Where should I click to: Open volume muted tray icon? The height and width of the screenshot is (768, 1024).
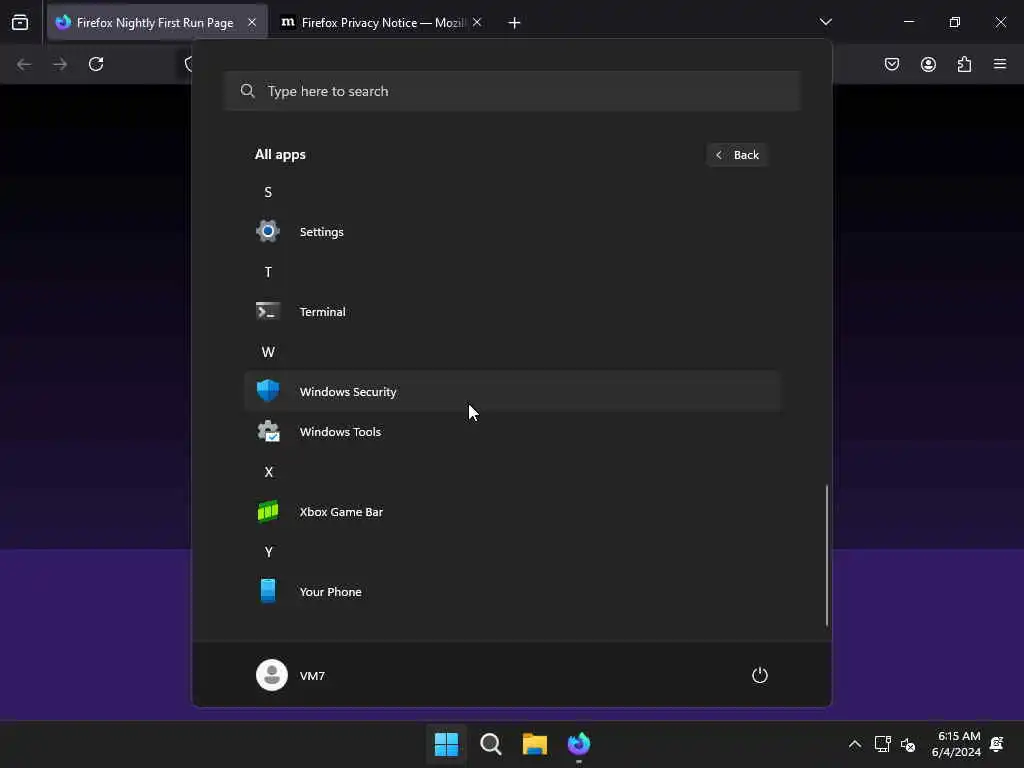[x=908, y=744]
